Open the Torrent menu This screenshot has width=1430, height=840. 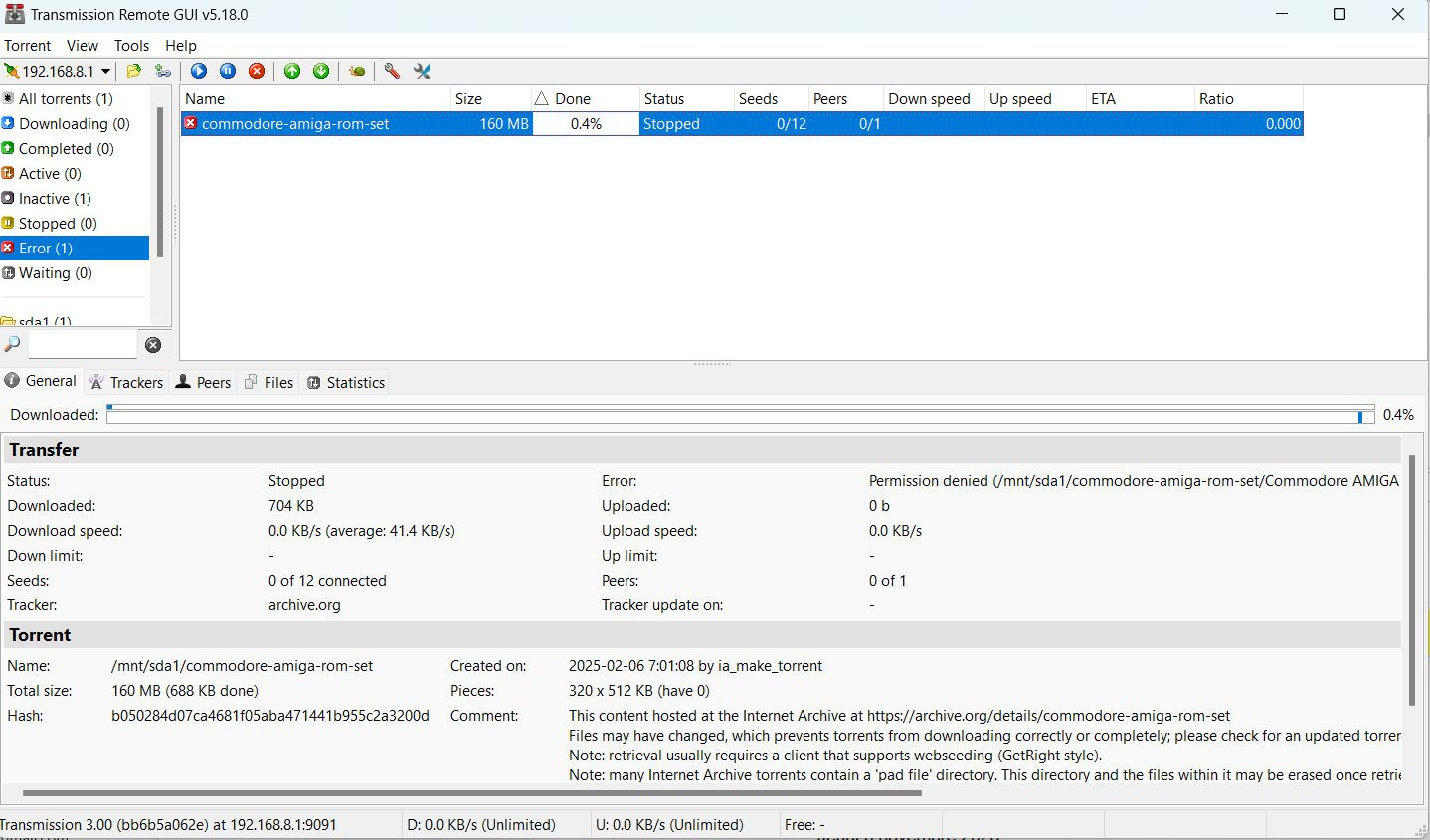[27, 46]
